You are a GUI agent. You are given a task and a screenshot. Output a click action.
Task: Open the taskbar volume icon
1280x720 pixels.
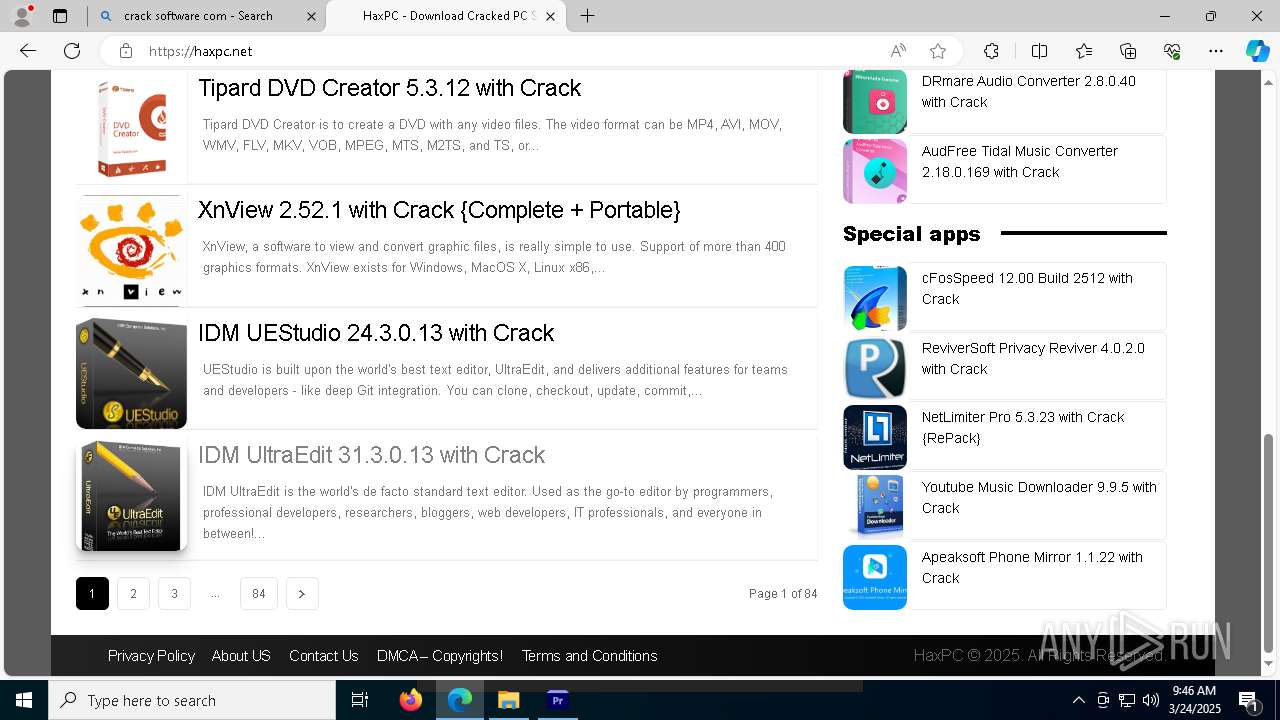coord(1151,700)
